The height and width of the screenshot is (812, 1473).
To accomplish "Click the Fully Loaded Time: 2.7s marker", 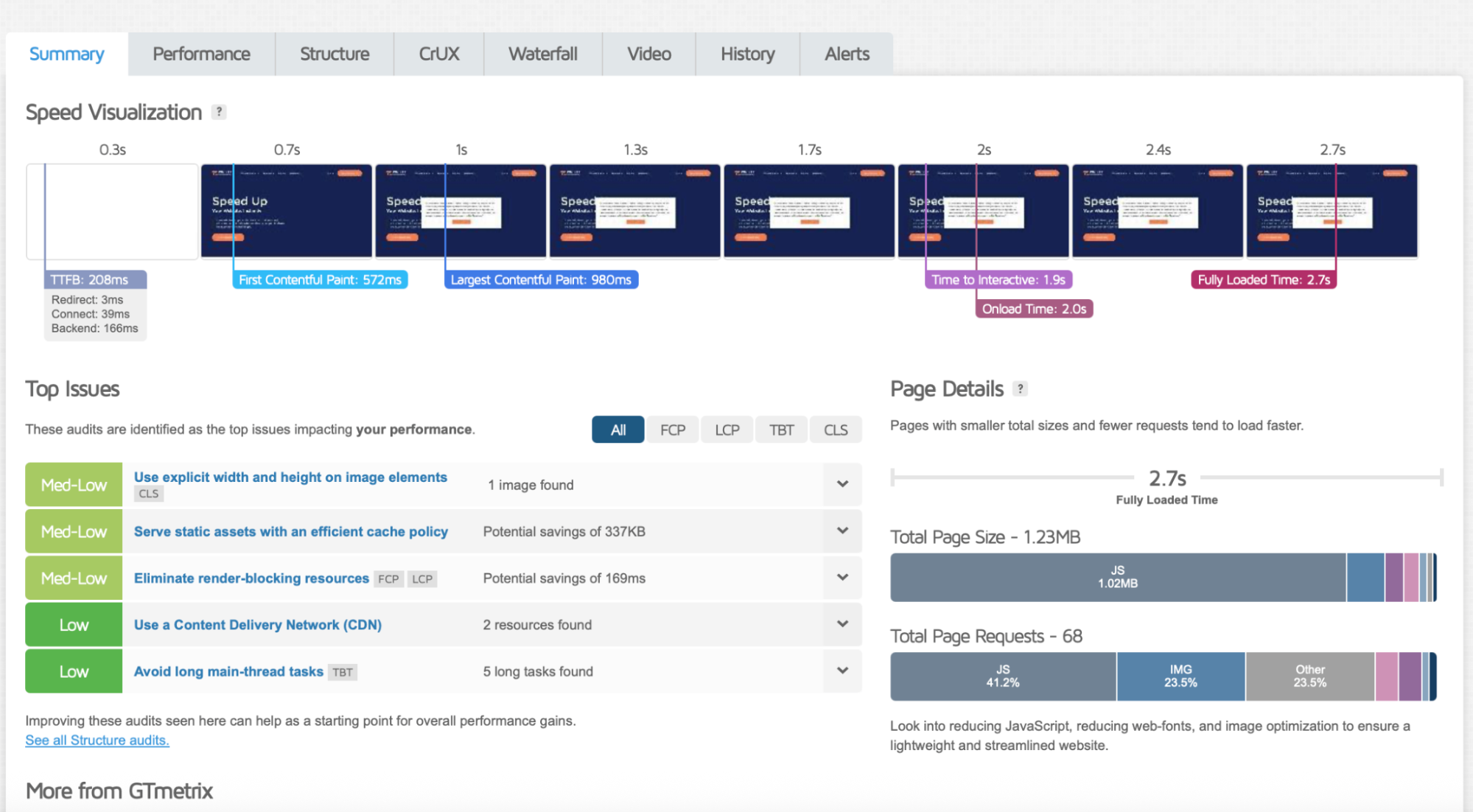I will [x=1264, y=280].
